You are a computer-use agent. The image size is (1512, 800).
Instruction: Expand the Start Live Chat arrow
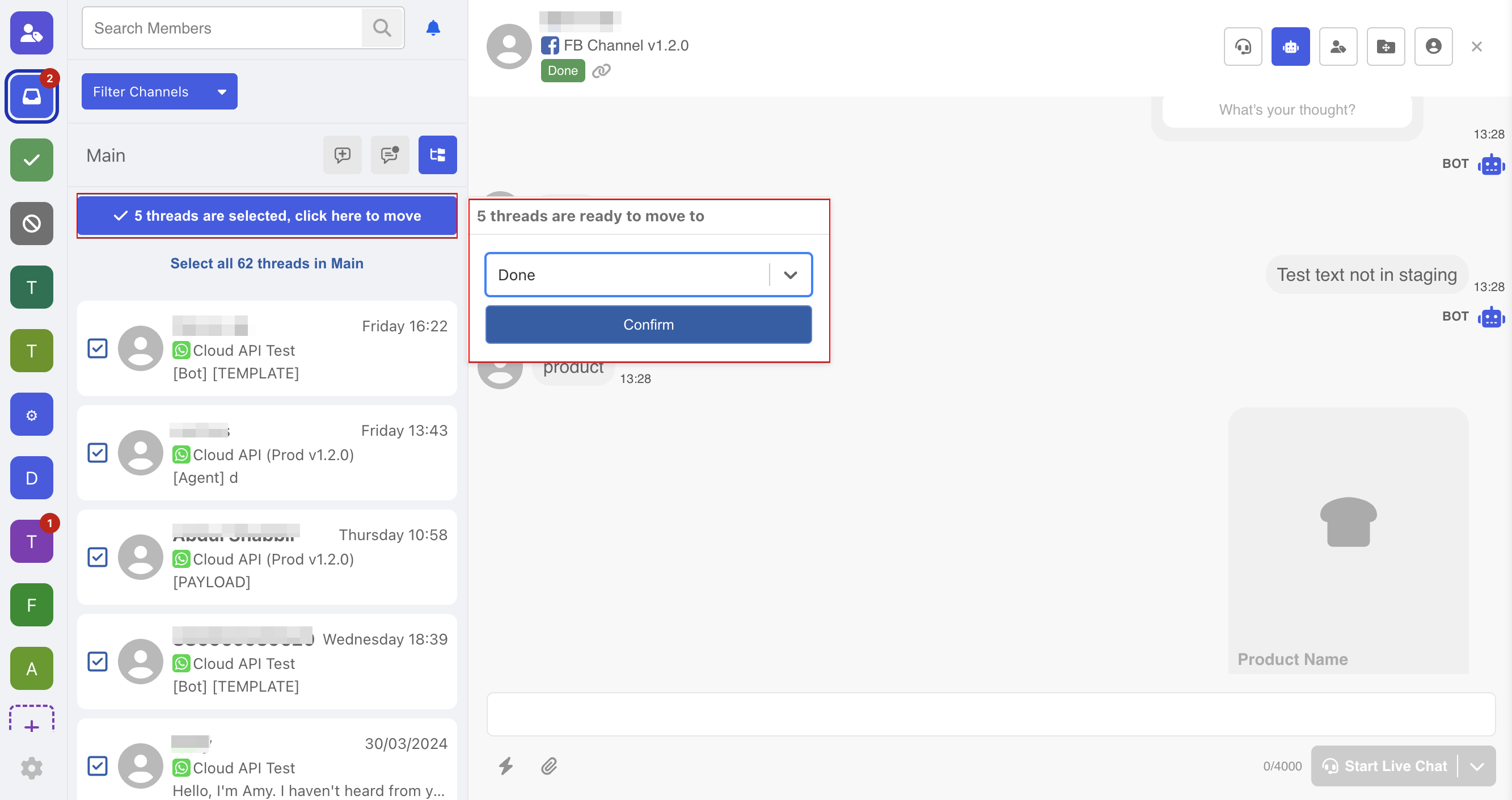click(1476, 766)
